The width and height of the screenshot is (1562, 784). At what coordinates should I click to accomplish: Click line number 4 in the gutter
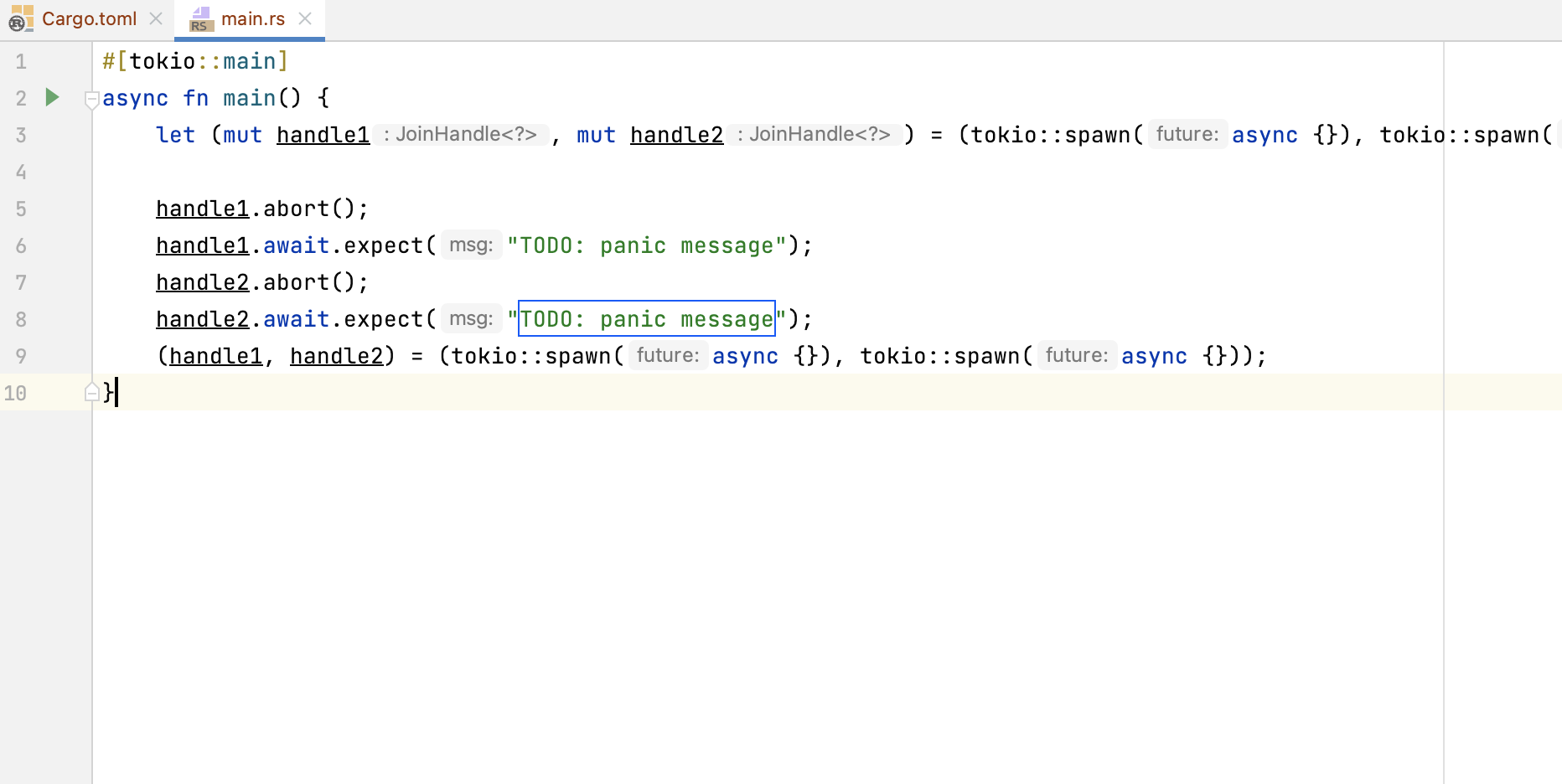(x=21, y=172)
